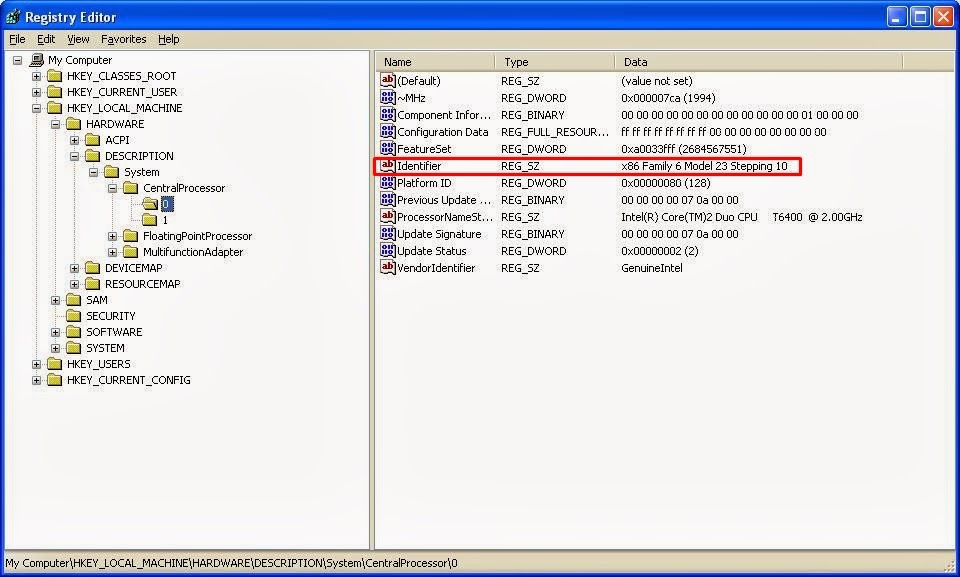
Task: Select the FeatureSet value name
Action: tap(424, 149)
